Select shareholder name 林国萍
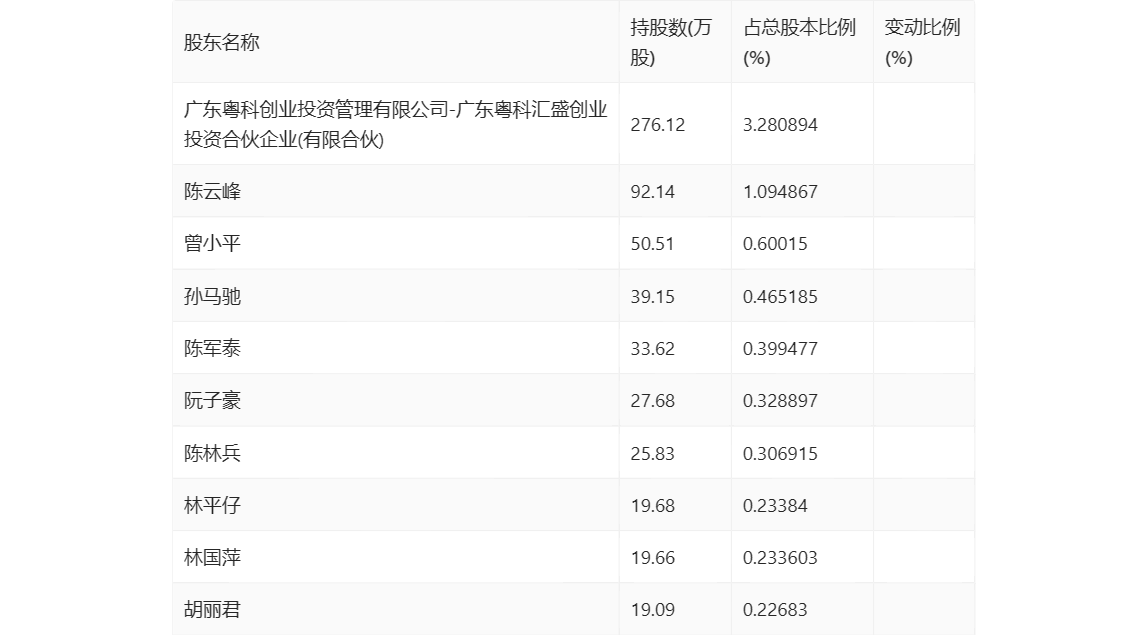This screenshot has width=1148, height=635. 212,557
